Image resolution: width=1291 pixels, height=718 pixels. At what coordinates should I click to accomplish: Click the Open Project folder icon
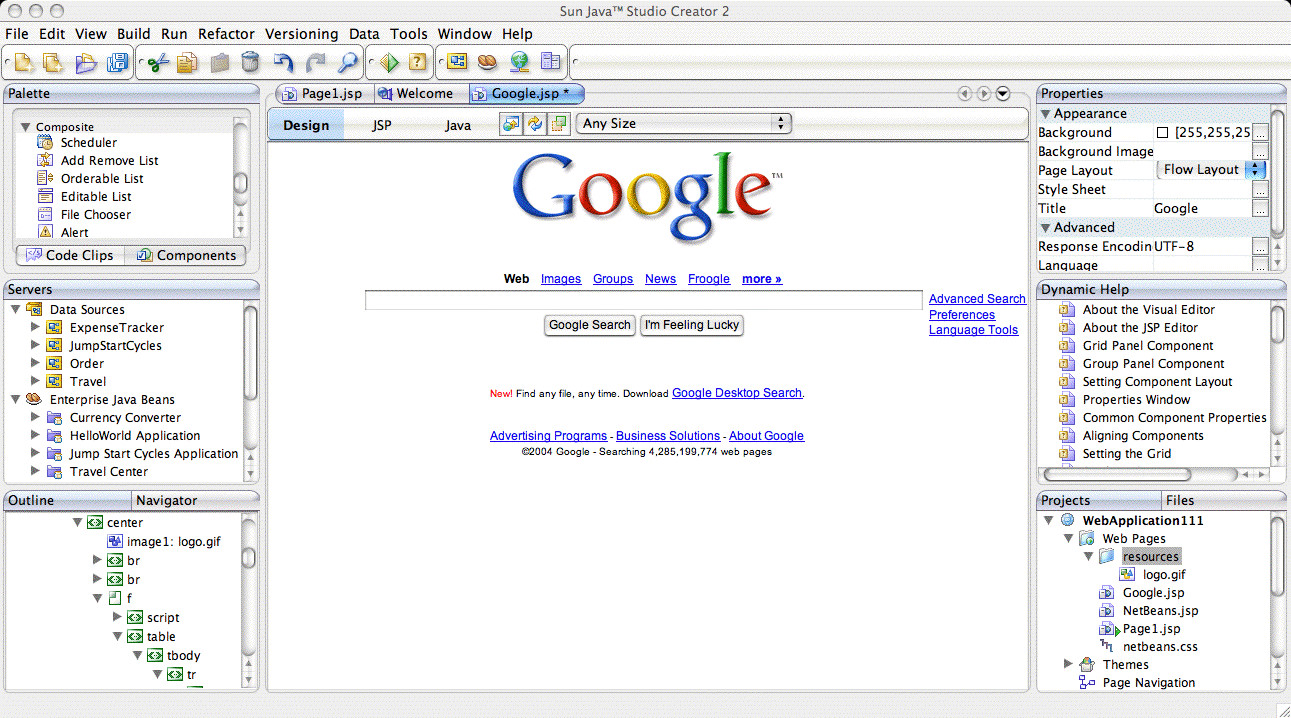pyautogui.click(x=87, y=63)
